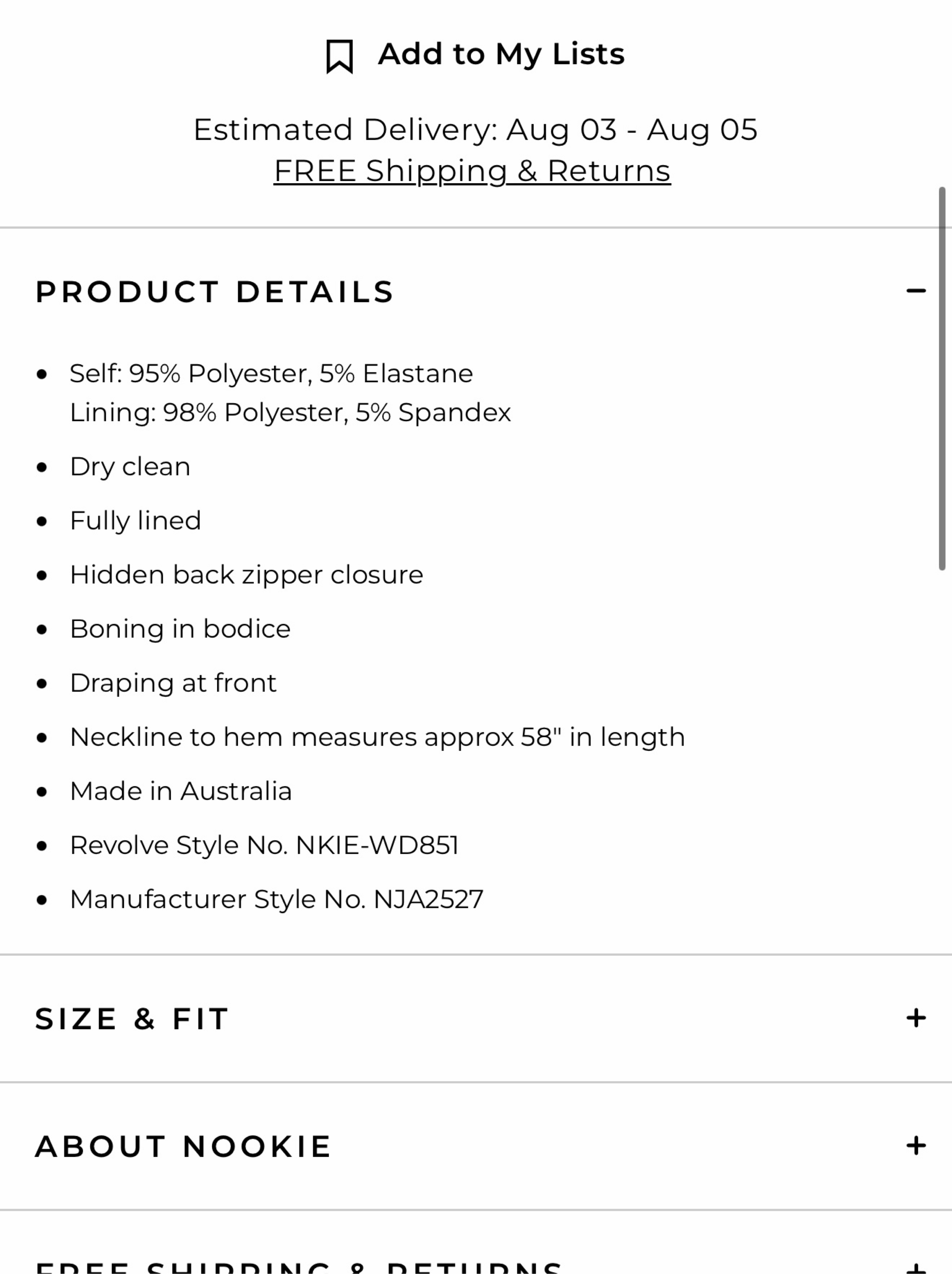952x1274 pixels.
Task: Open the SIZE & FIT section header
Action: coord(132,1019)
